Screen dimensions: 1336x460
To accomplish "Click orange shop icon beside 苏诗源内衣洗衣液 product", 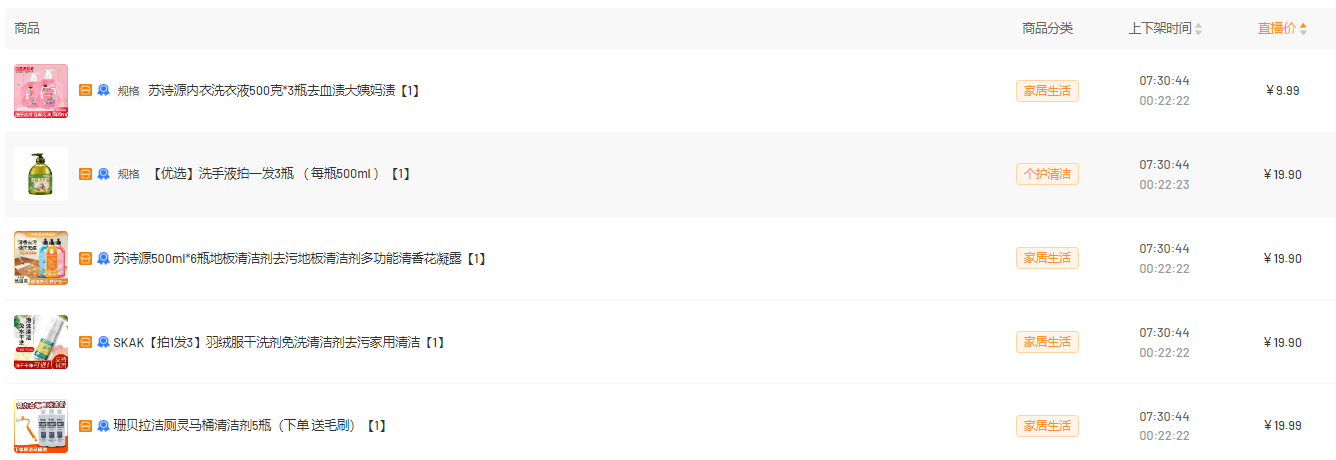I will (85, 90).
